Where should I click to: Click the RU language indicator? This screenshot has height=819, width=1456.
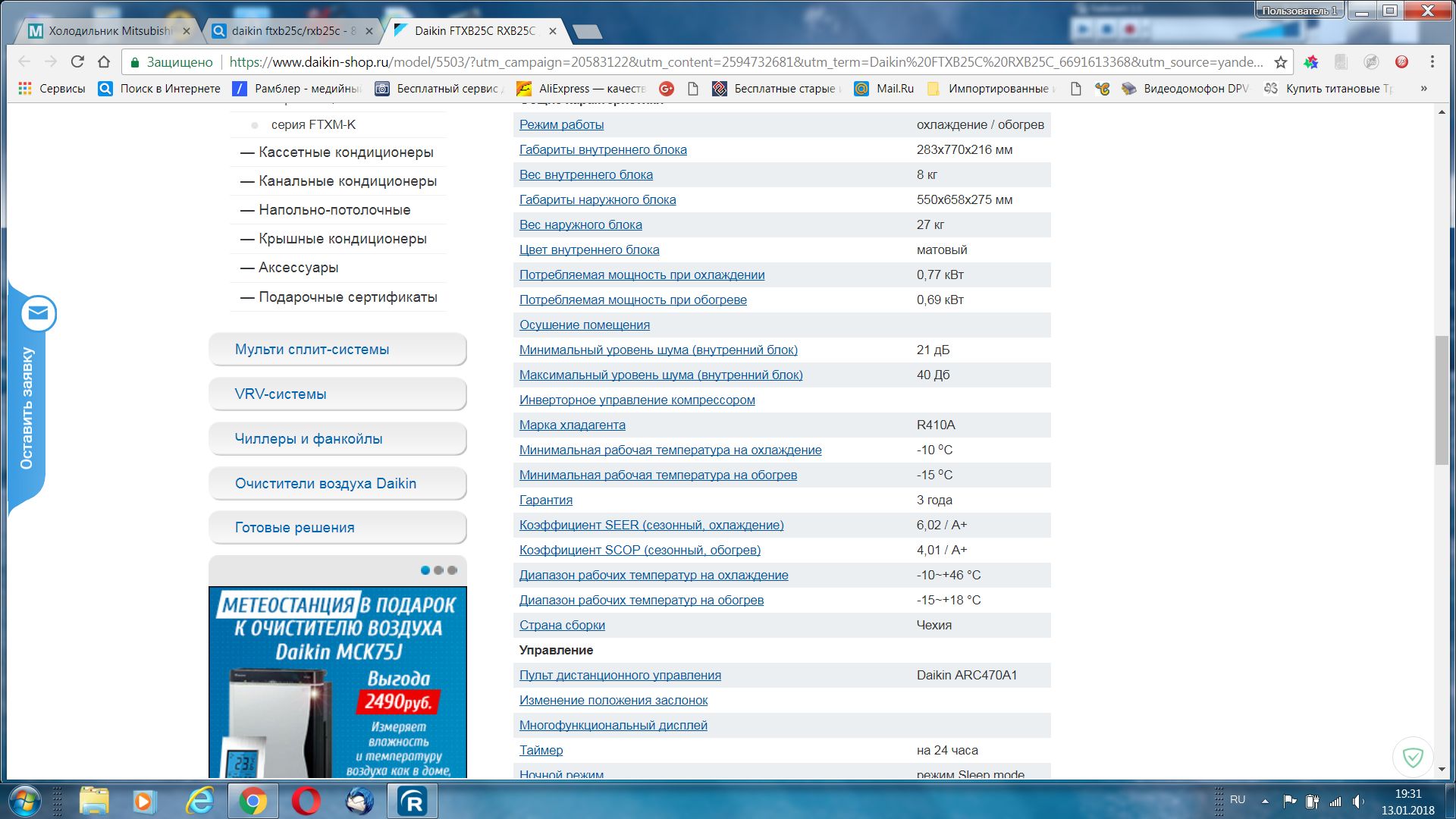click(x=1238, y=799)
